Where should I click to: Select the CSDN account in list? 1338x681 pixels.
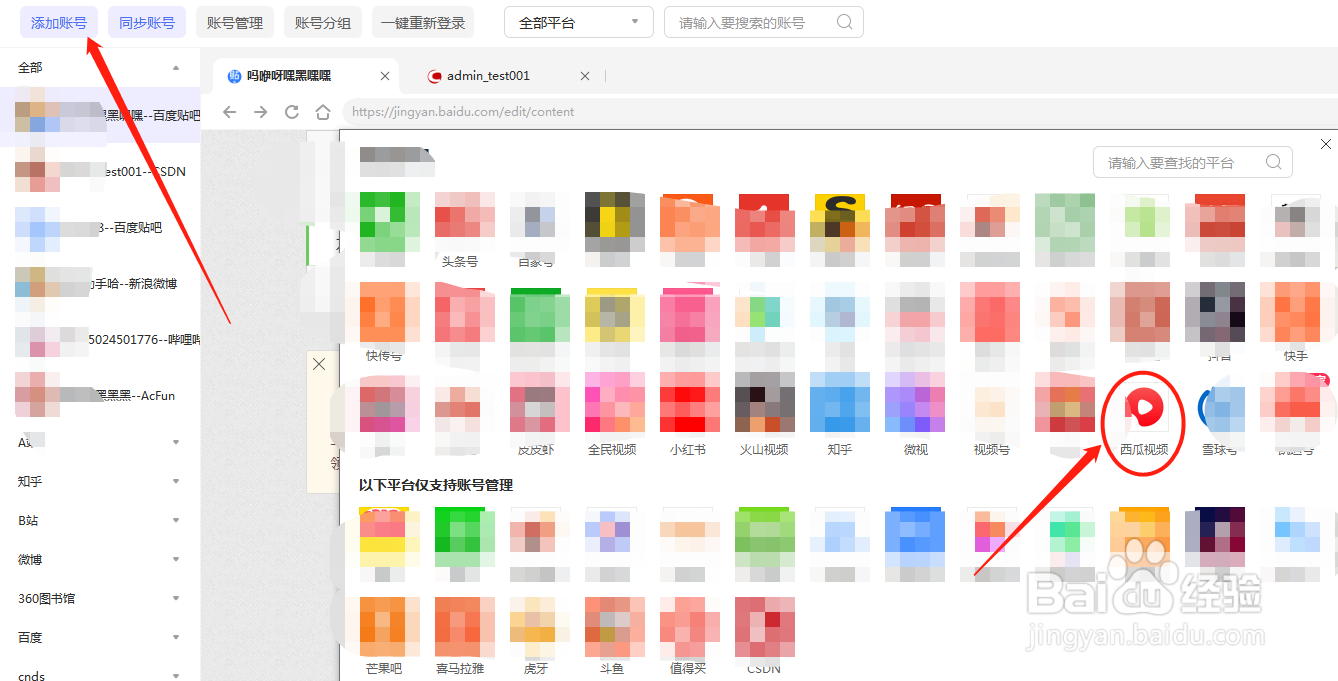[x=100, y=172]
